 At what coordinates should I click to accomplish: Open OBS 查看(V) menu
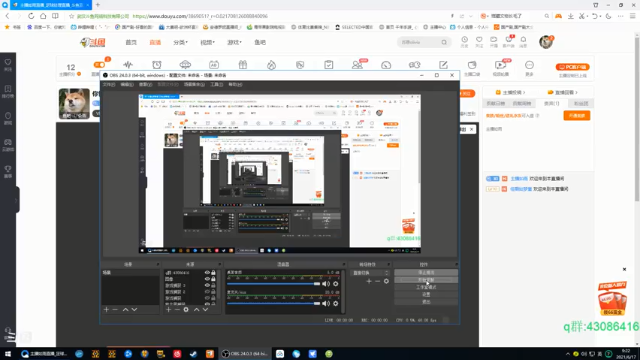145,84
